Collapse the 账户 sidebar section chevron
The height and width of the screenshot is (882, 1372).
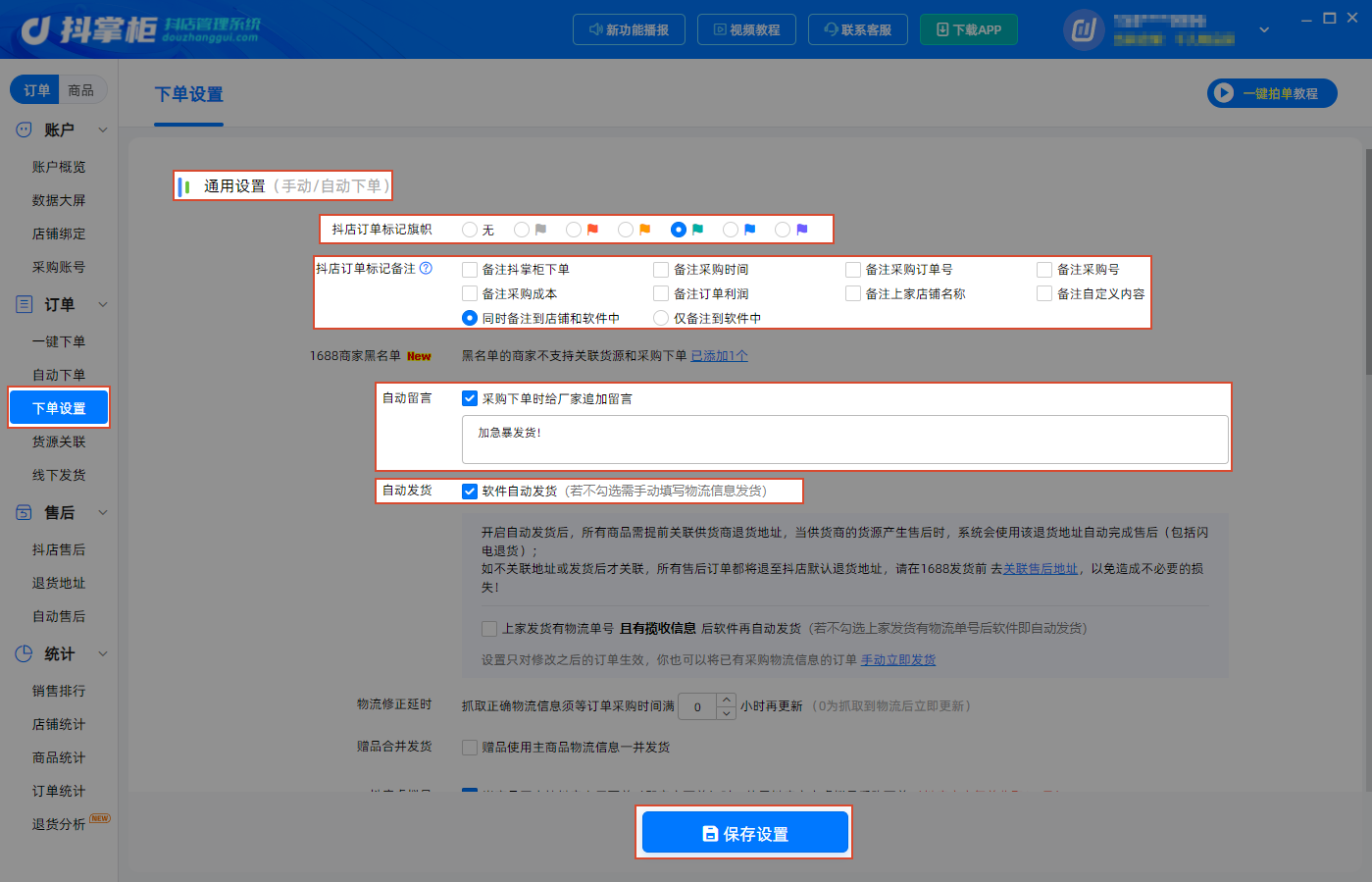(103, 130)
